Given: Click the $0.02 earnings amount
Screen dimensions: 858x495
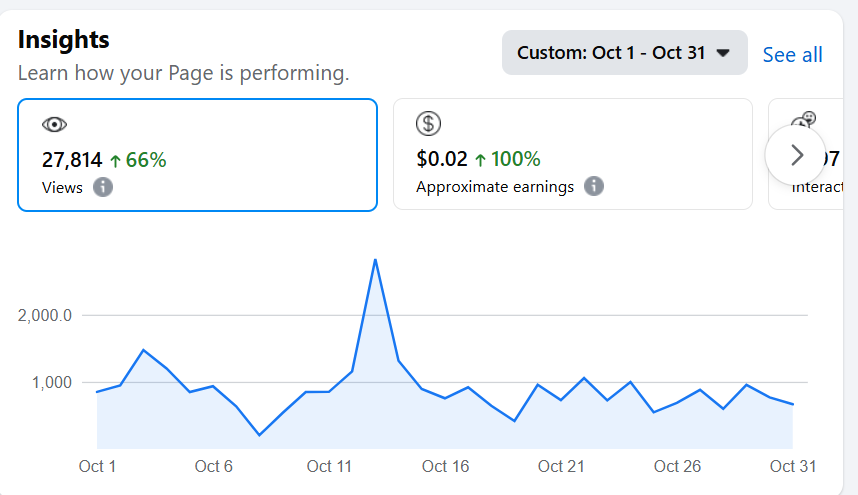Looking at the screenshot, I should tap(441, 159).
